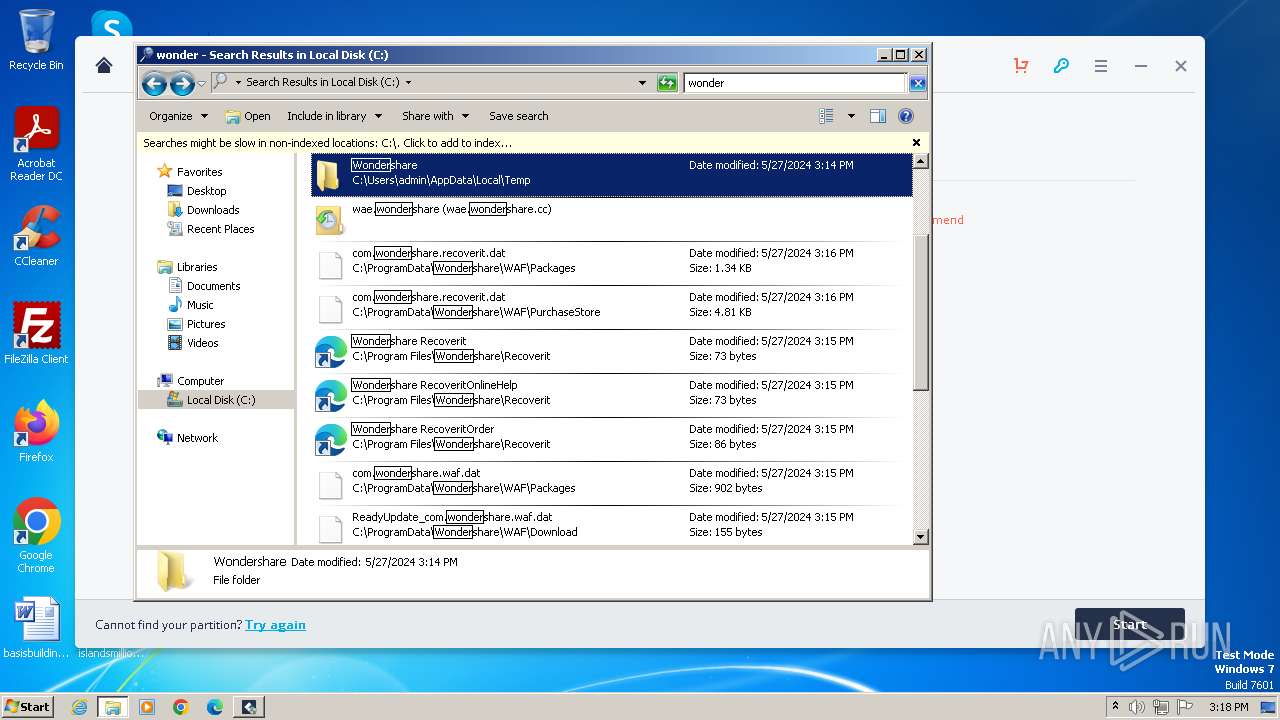Open the Organize menu
This screenshot has height=720, width=1280.
coord(178,116)
